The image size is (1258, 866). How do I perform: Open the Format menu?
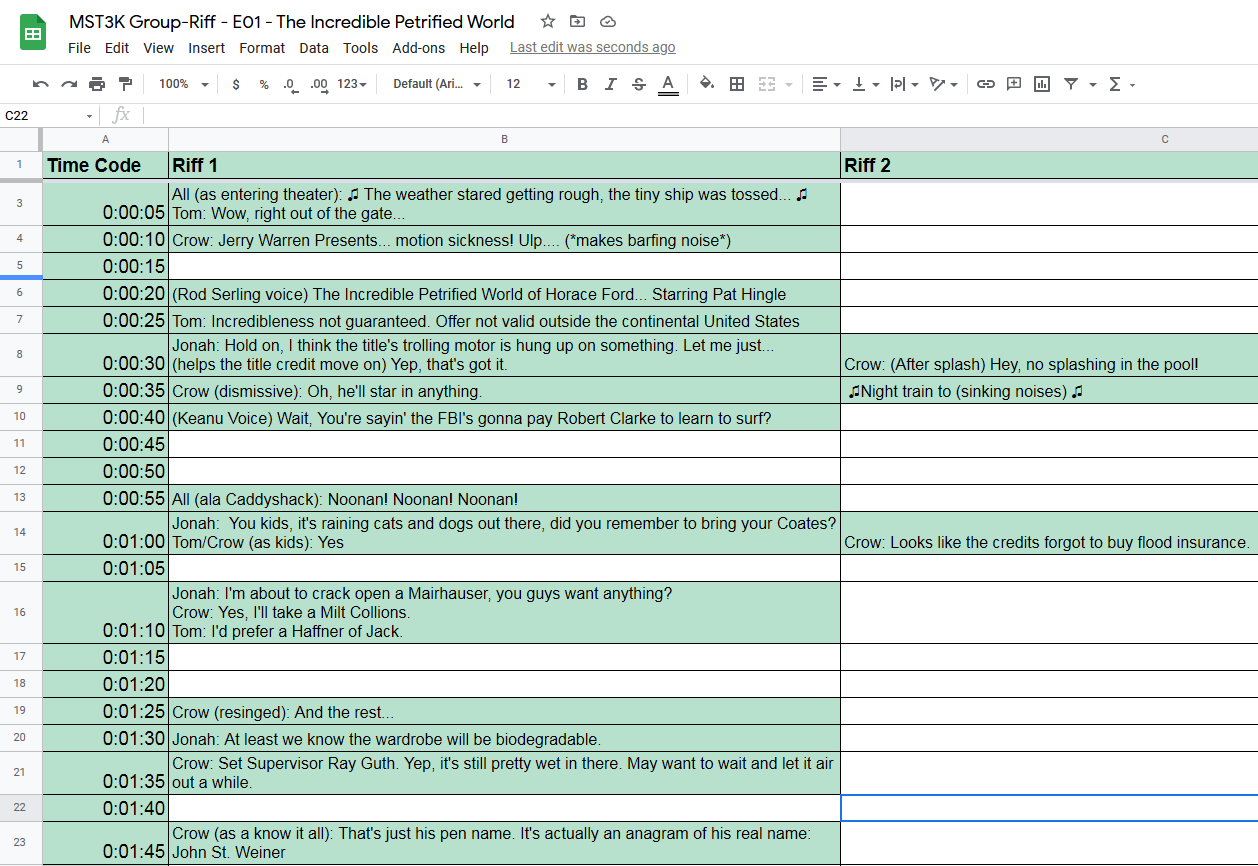(x=262, y=48)
